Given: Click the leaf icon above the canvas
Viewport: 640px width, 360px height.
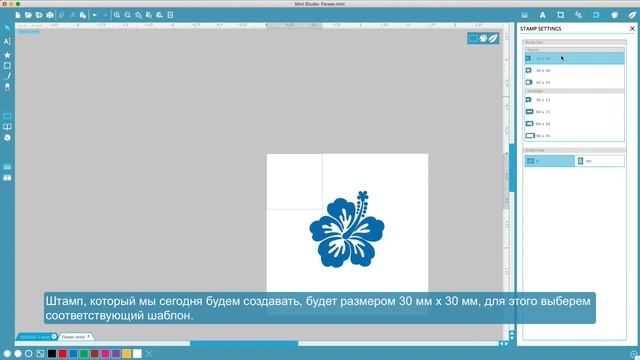Looking at the screenshot, I should point(493,38).
